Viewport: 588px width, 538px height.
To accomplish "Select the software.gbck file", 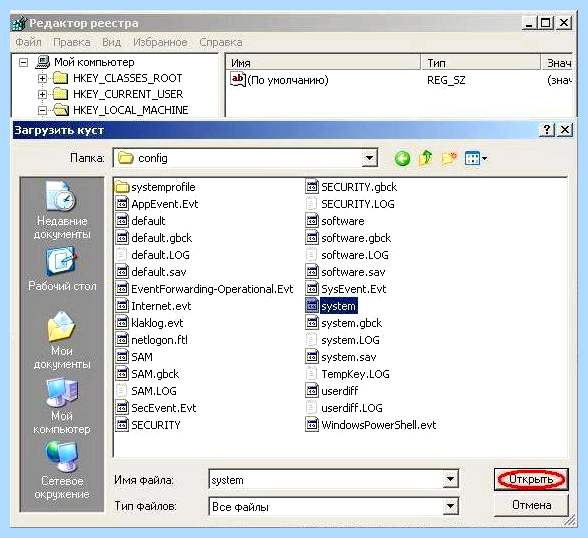I will (348, 238).
